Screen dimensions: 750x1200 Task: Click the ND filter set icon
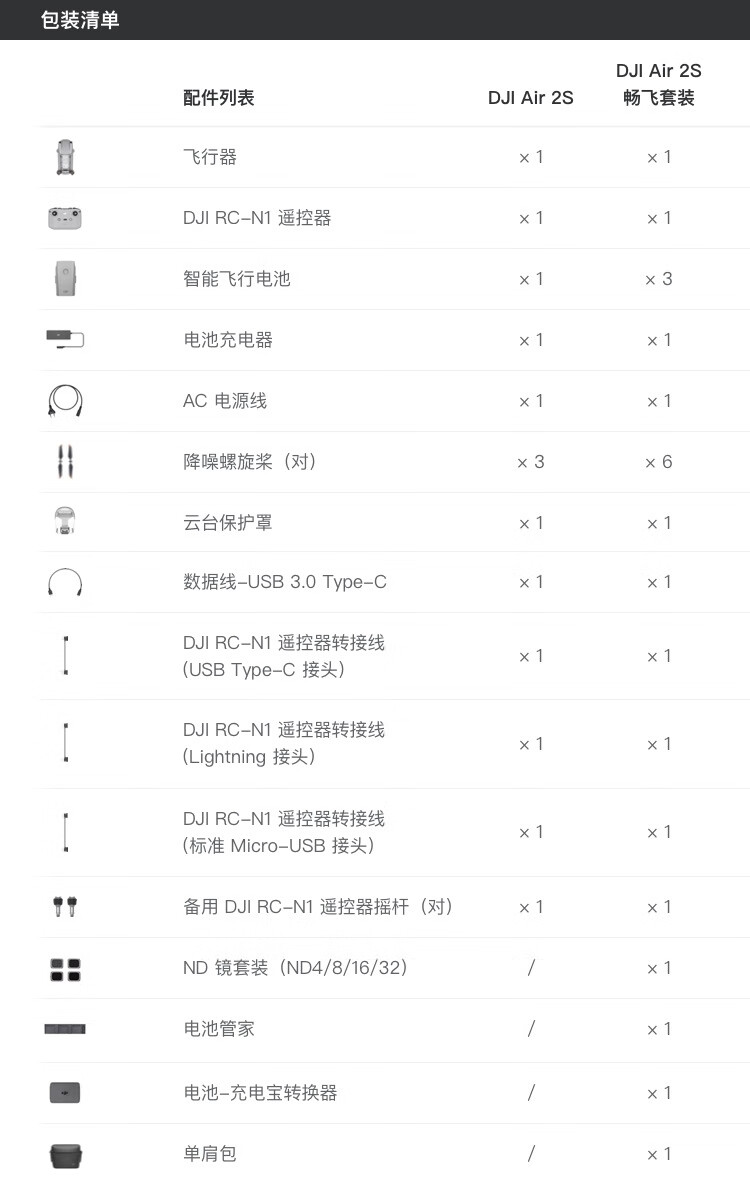pos(65,968)
